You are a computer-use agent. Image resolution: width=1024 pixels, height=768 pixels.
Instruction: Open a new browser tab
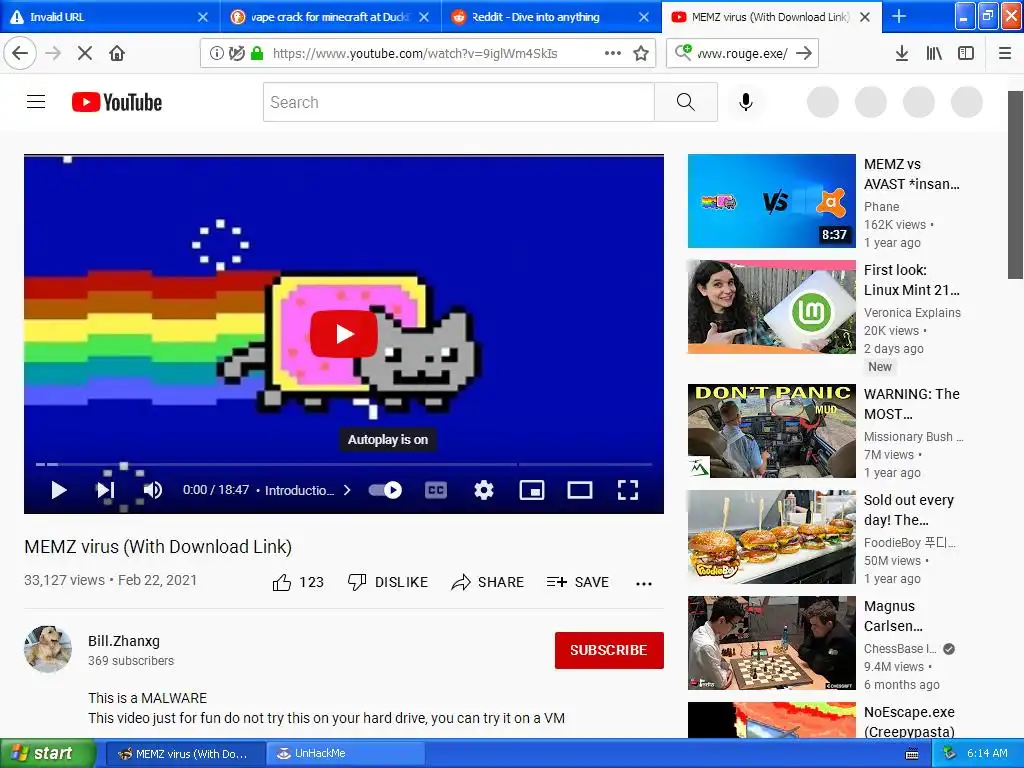[899, 16]
